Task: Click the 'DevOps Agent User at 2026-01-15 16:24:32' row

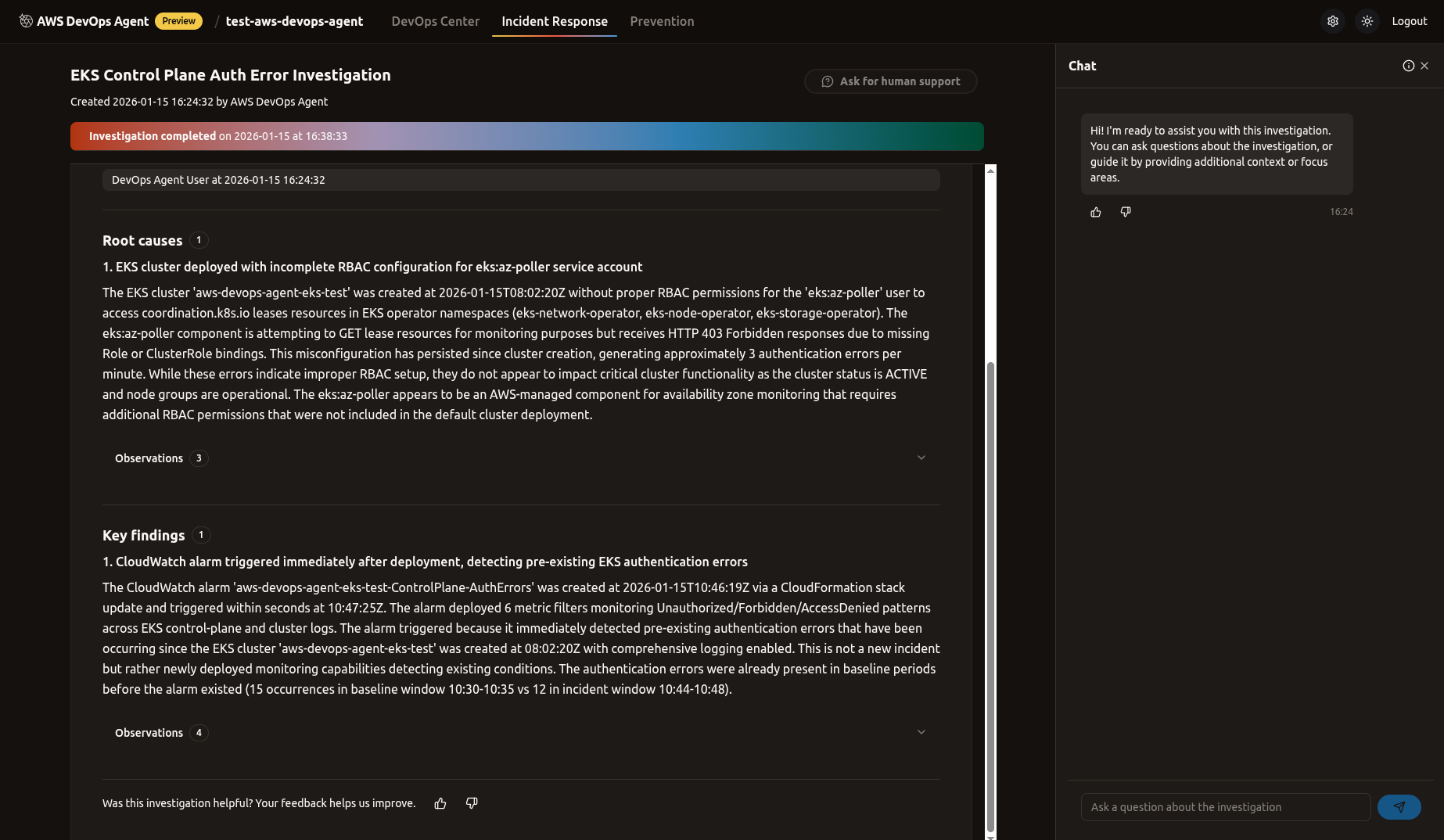Action: 521,180
